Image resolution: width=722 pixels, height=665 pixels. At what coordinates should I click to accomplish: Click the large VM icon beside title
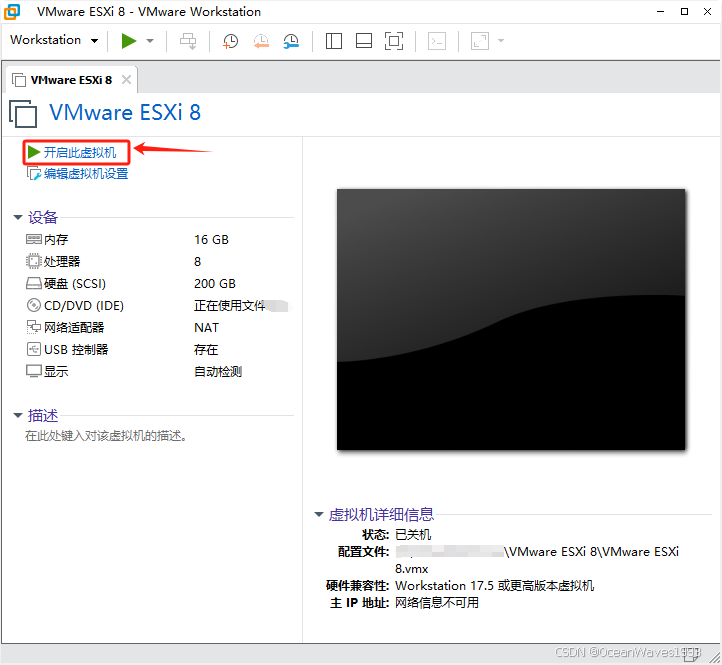click(x=23, y=113)
